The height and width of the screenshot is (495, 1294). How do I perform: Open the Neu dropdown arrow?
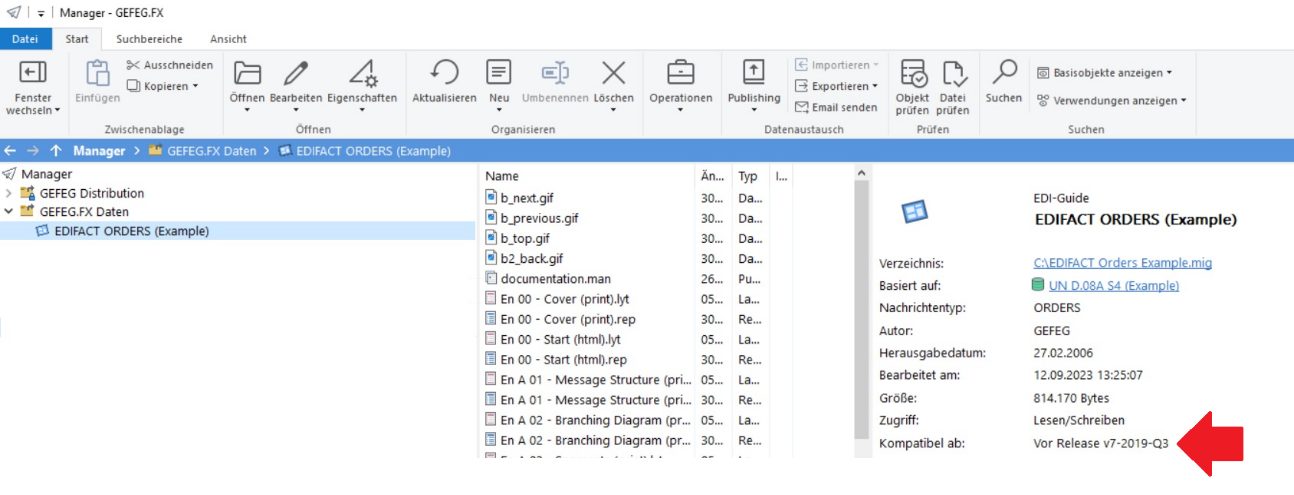point(499,110)
